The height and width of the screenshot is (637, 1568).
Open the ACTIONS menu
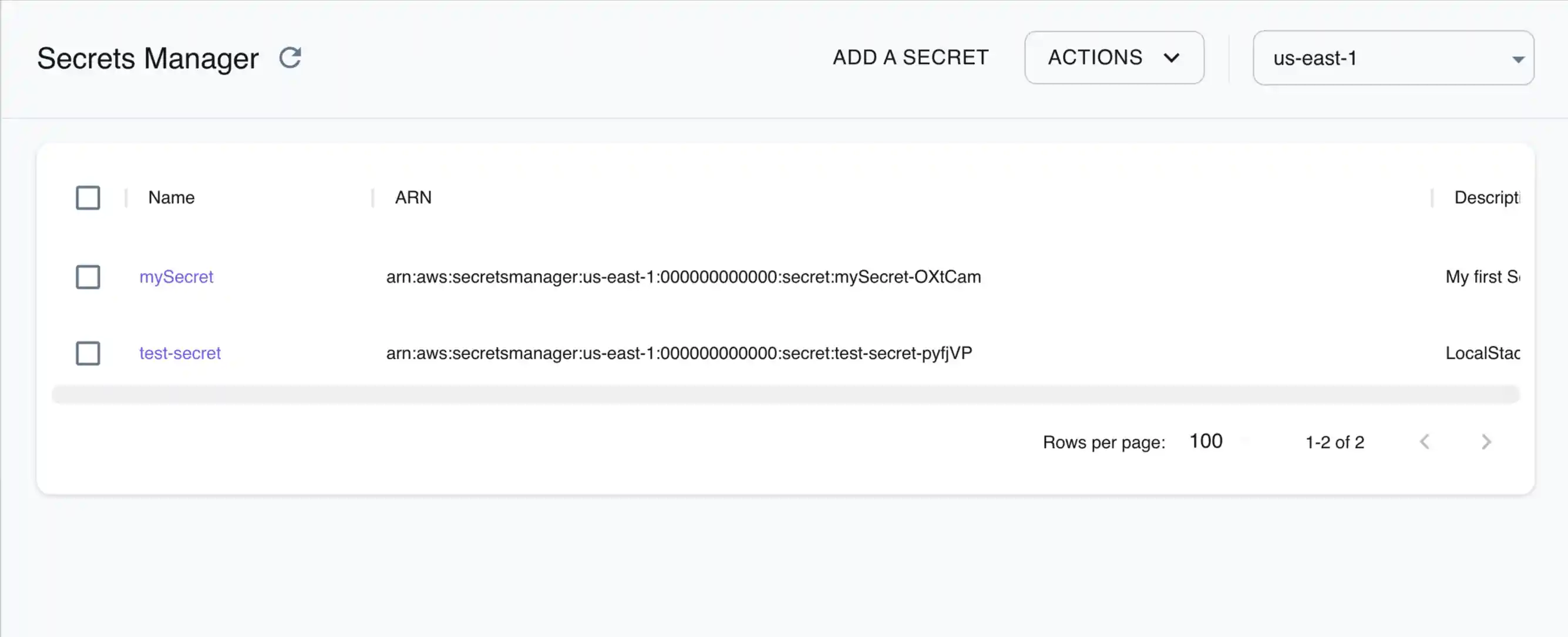pyautogui.click(x=1114, y=57)
